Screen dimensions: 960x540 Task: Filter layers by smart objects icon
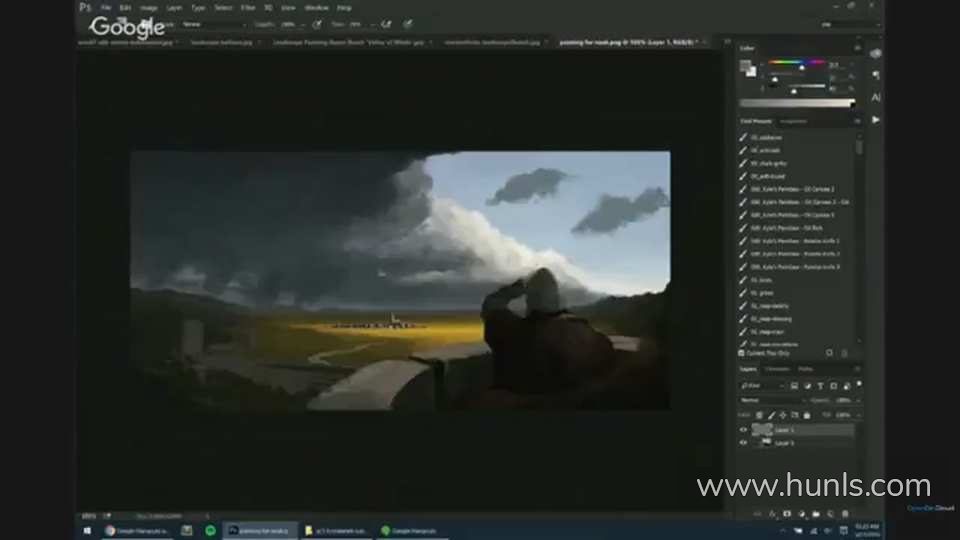pyautogui.click(x=847, y=386)
